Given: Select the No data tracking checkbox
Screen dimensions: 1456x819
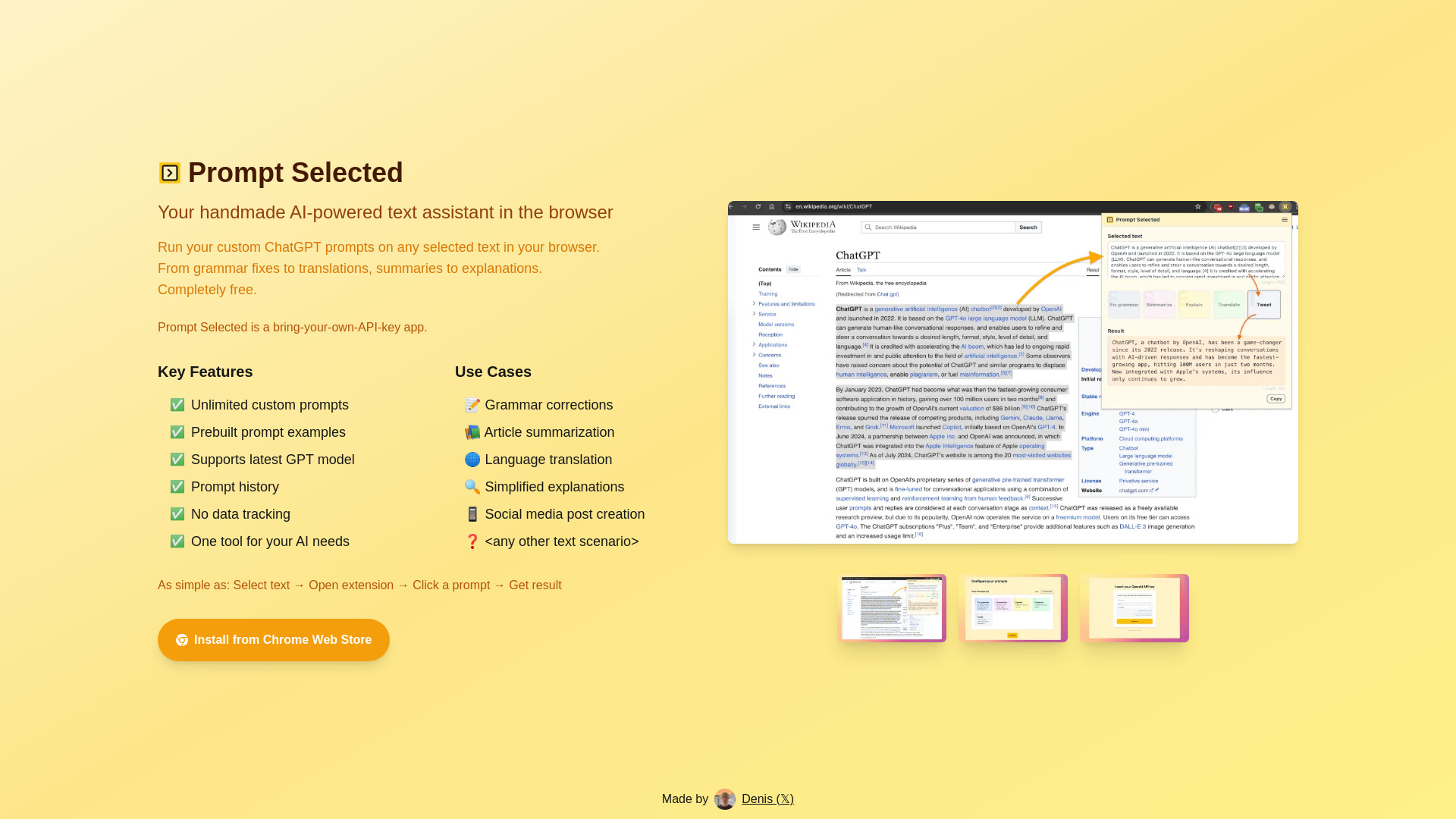Looking at the screenshot, I should pyautogui.click(x=176, y=514).
